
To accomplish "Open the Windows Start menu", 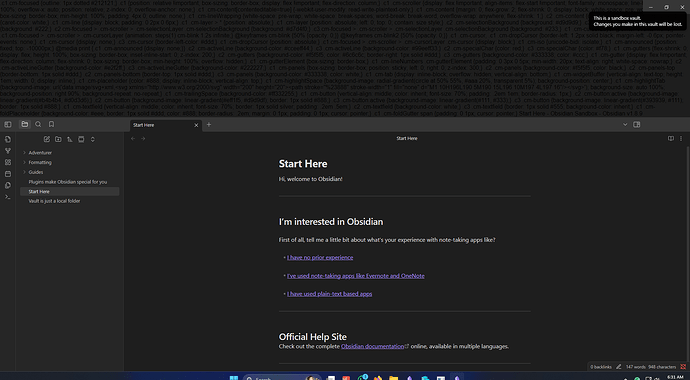I will pyautogui.click(x=234, y=378).
